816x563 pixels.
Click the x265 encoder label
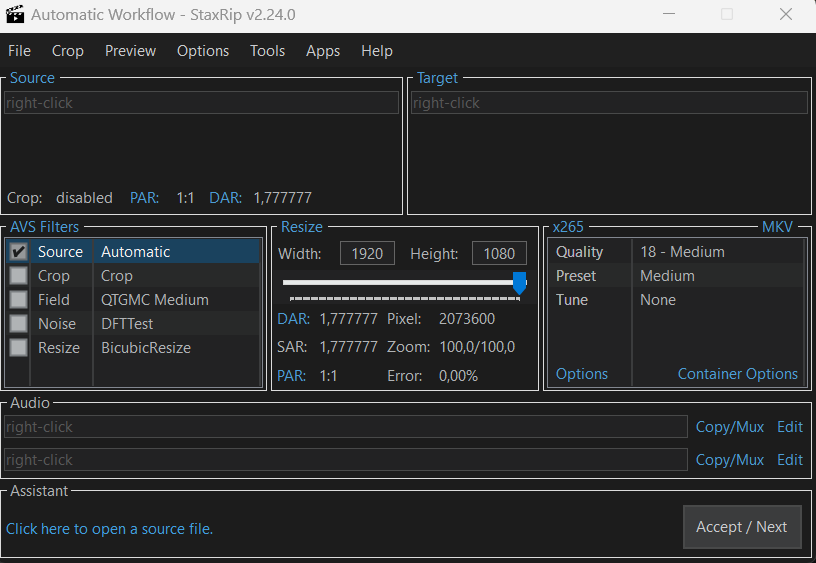[x=568, y=227]
